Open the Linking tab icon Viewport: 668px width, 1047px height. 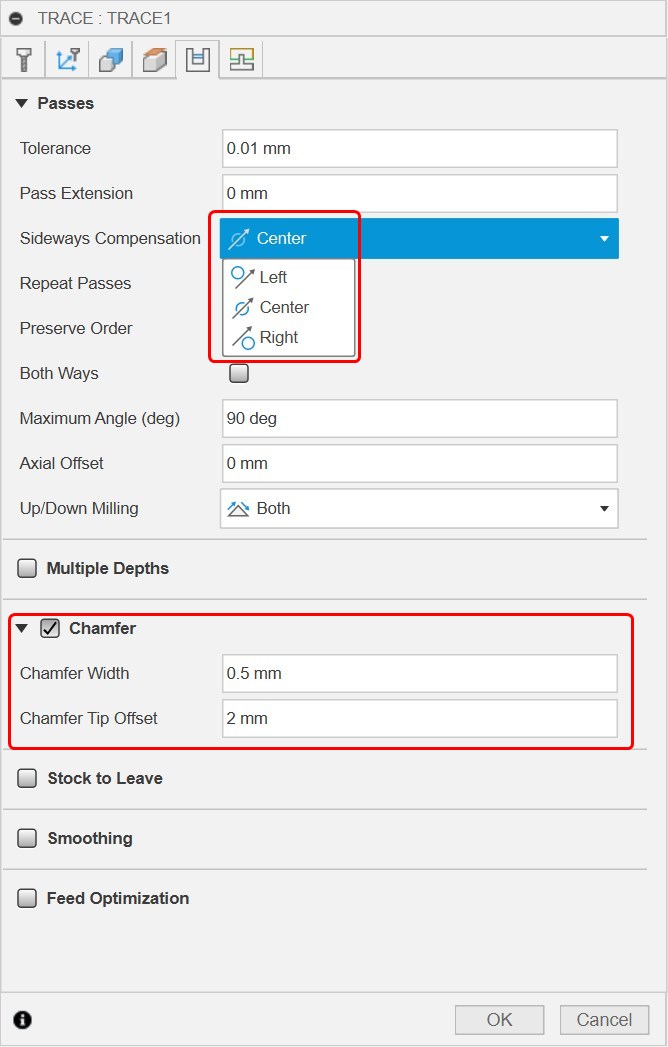(x=241, y=60)
